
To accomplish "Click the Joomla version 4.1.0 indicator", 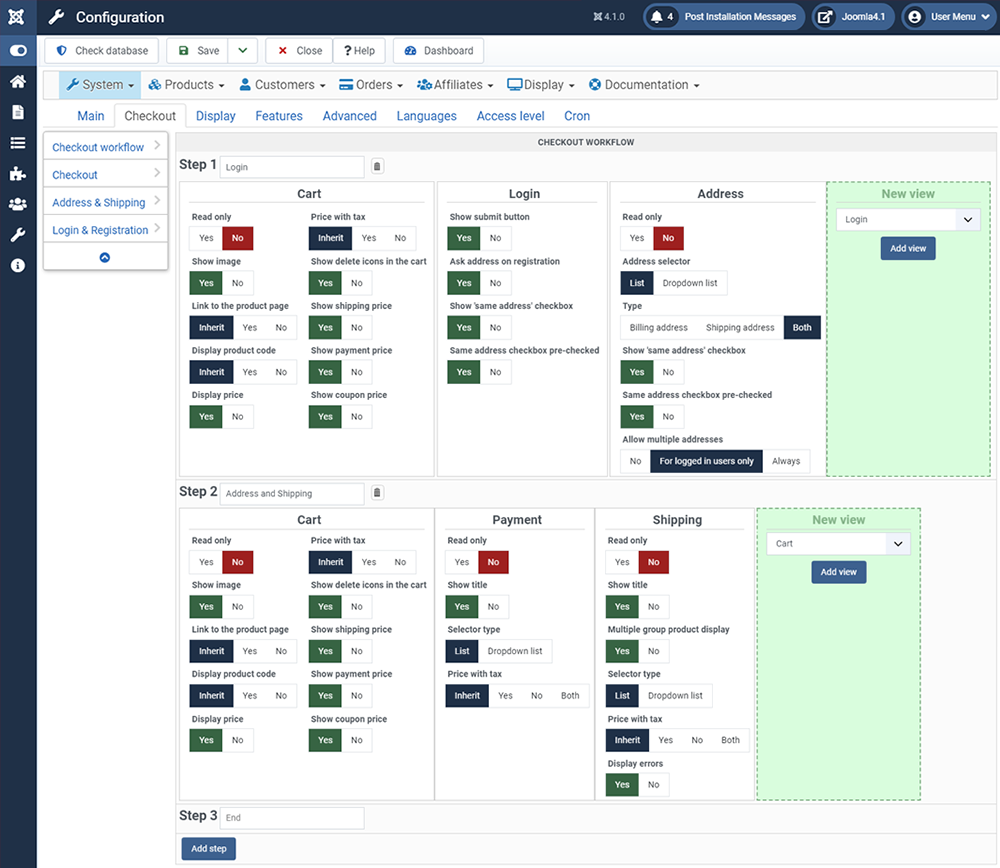I will [x=609, y=17].
